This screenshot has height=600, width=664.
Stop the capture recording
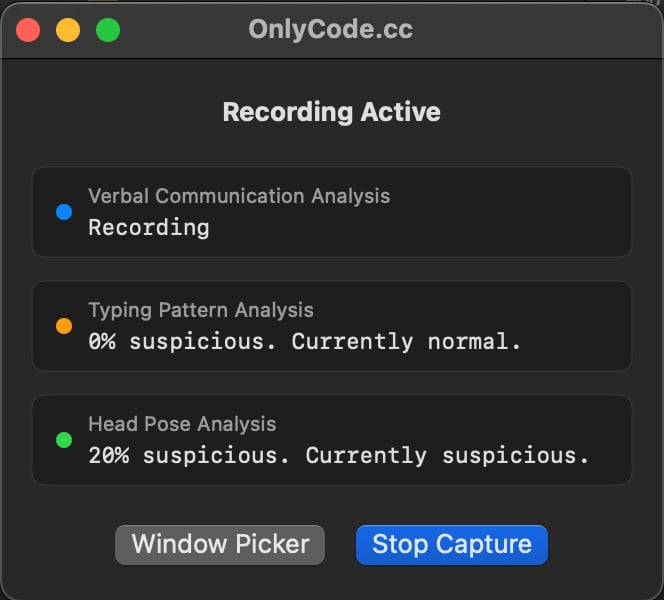(x=452, y=545)
